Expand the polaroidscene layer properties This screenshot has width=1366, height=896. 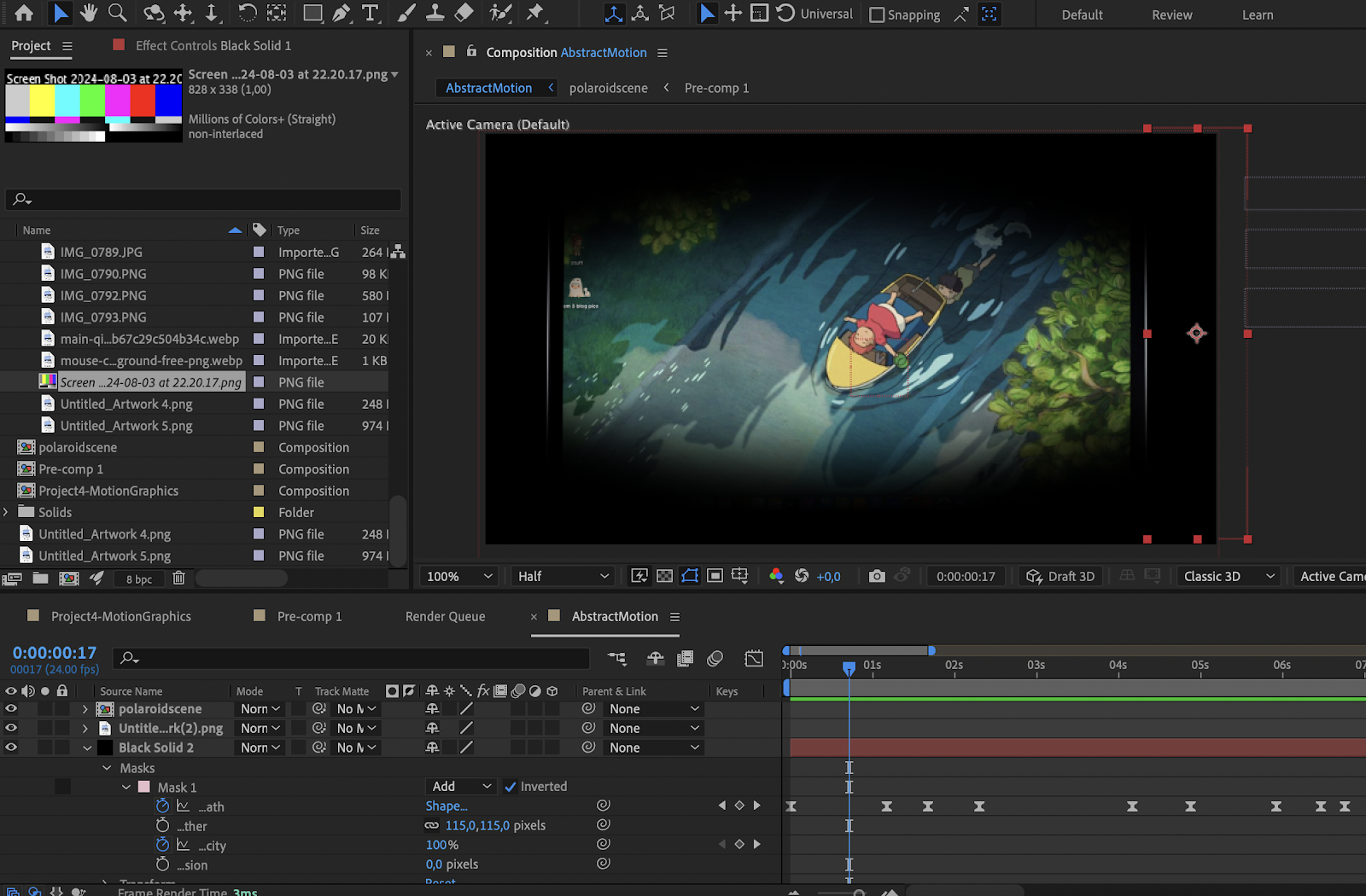tap(85, 709)
